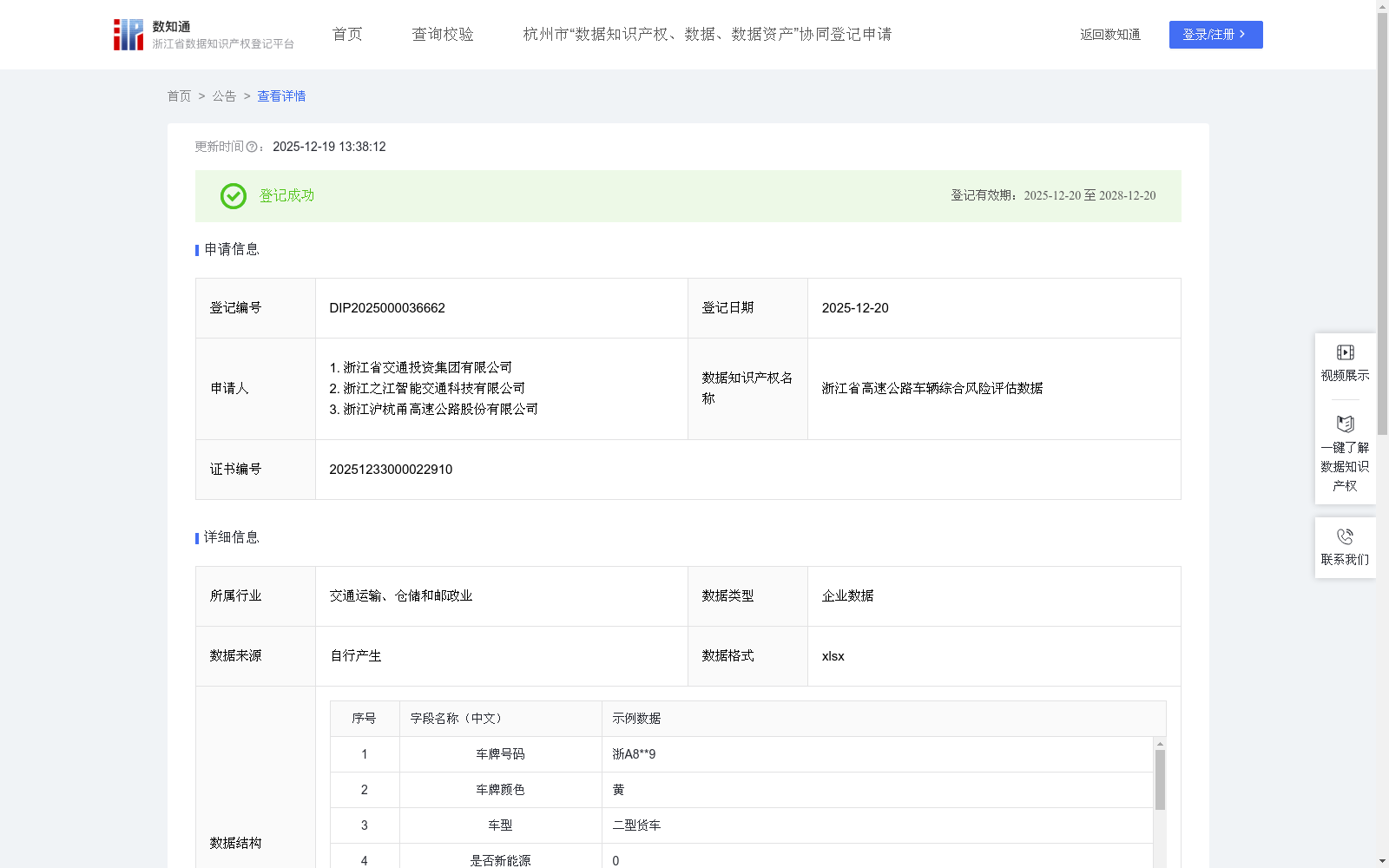Click registration date 2025-12-20 value

pos(855,308)
